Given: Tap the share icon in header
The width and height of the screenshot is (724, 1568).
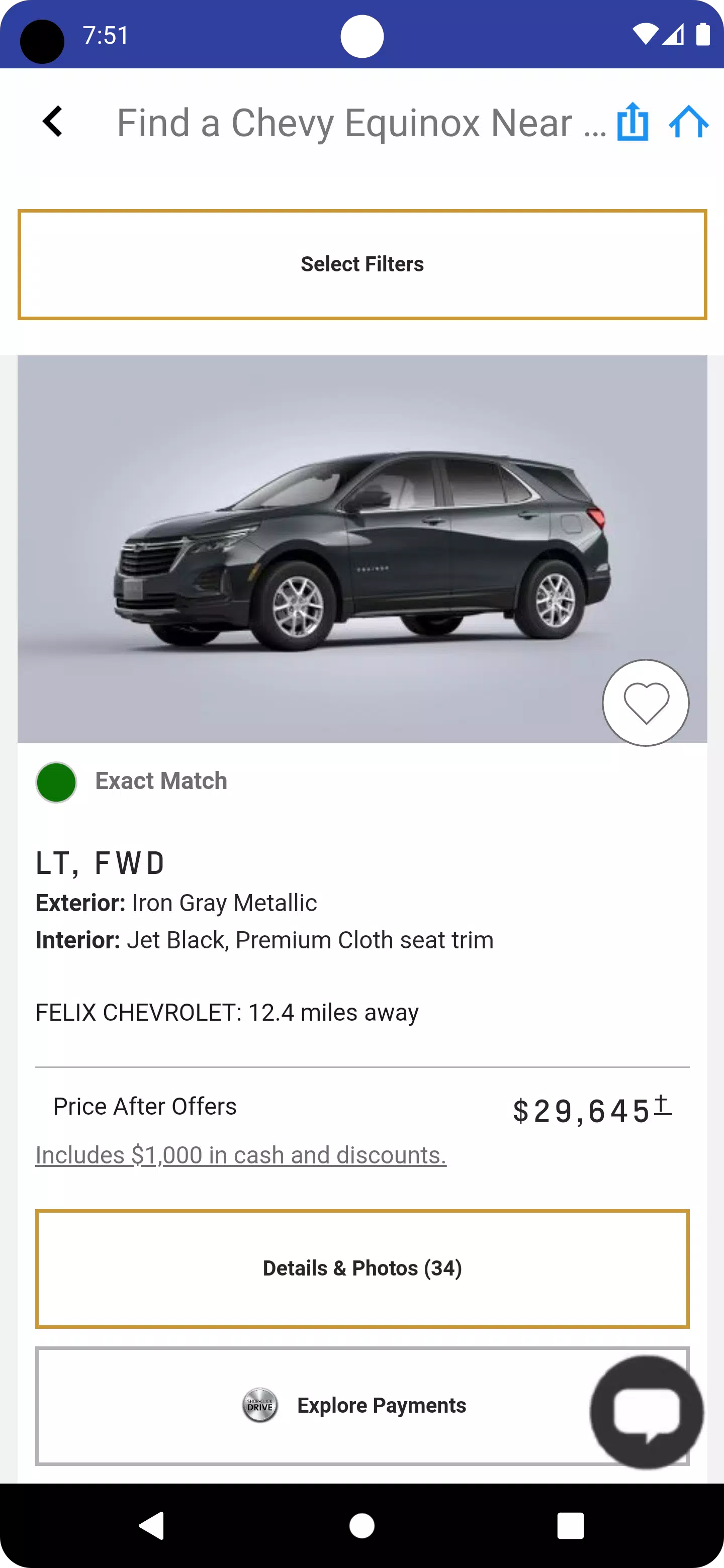Looking at the screenshot, I should tap(632, 122).
